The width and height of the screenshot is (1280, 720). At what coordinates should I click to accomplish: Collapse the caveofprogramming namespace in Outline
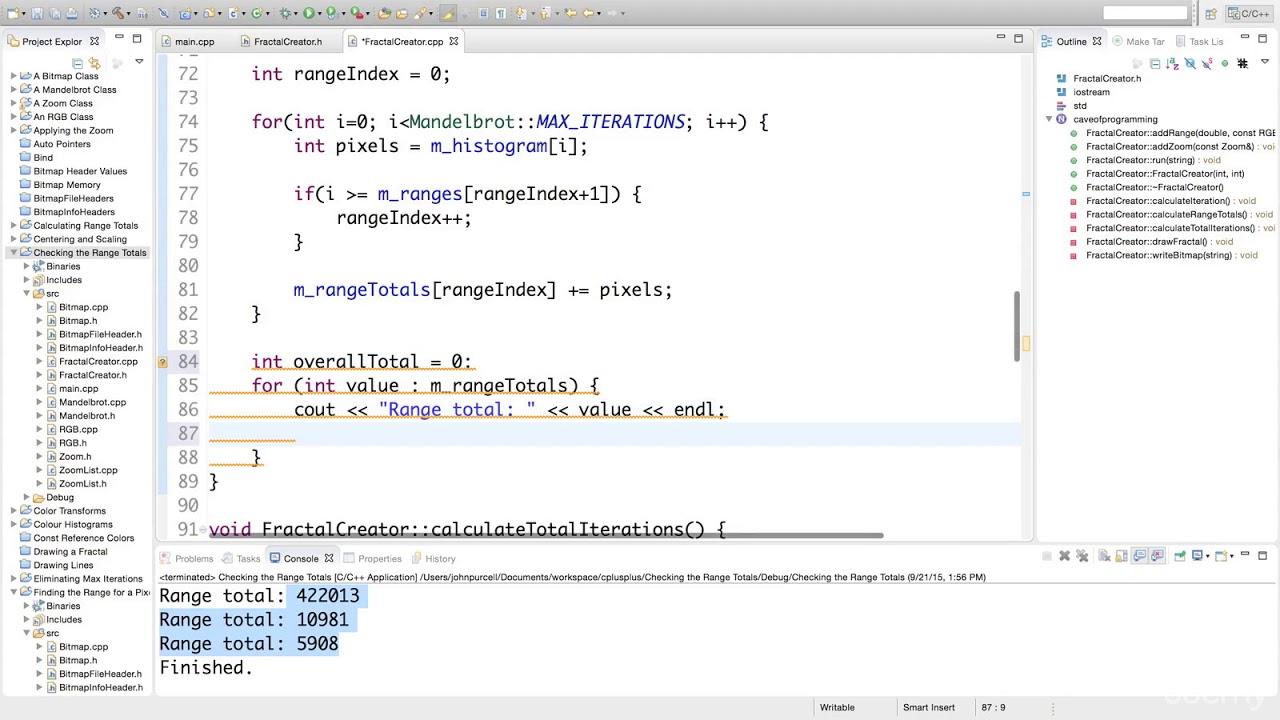point(1049,119)
